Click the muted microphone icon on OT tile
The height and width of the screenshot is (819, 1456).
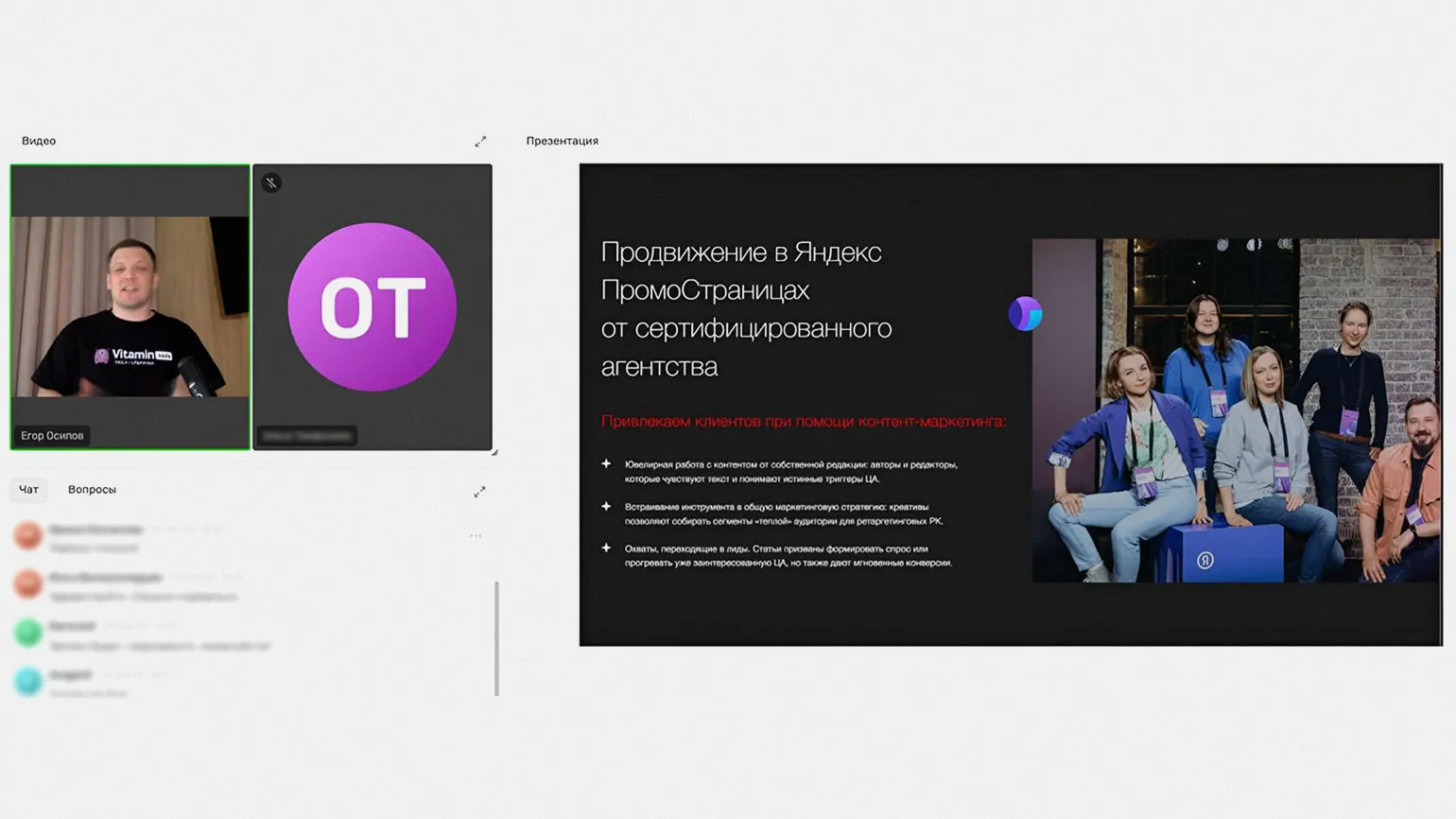(x=271, y=183)
